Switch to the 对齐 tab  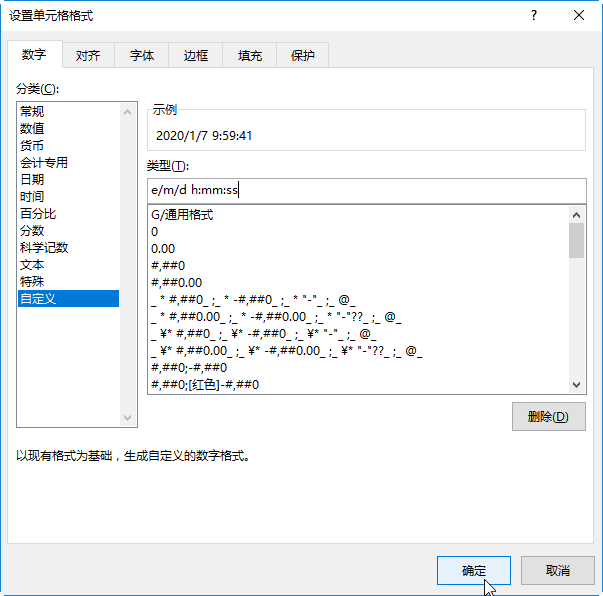click(x=88, y=55)
